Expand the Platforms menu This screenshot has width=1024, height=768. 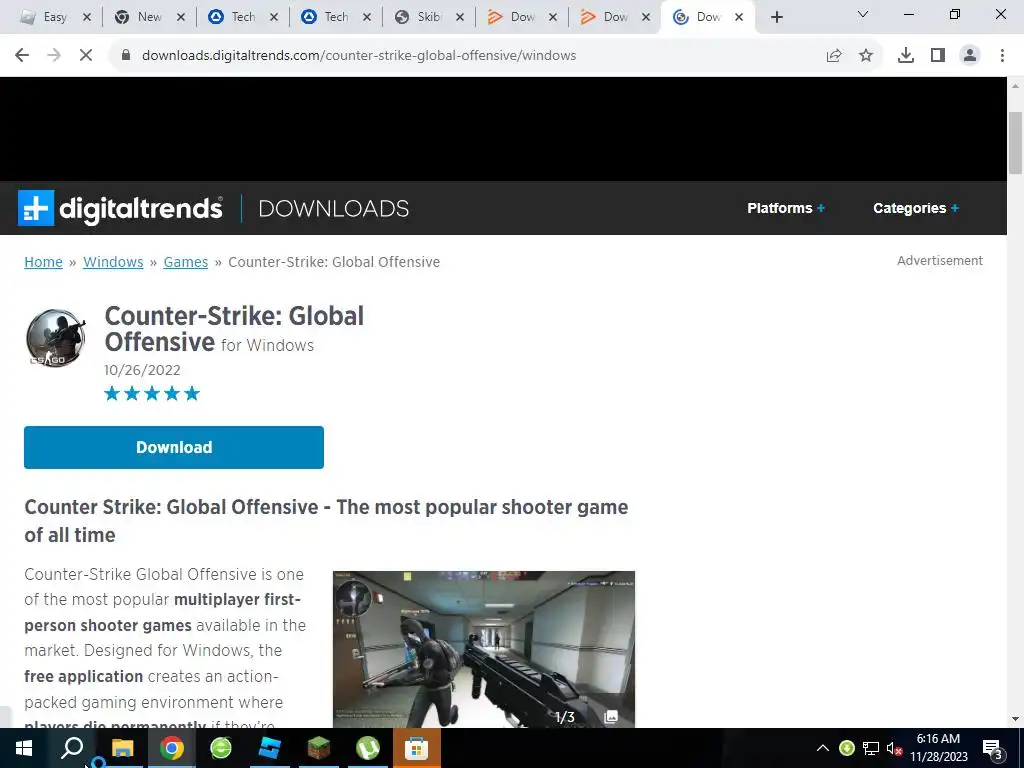pyautogui.click(x=786, y=208)
